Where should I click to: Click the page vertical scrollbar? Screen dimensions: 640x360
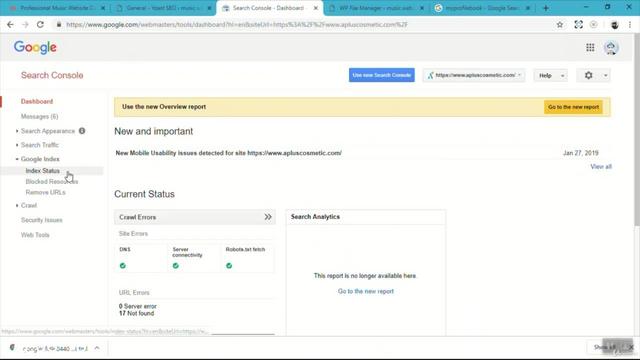pos(637,131)
